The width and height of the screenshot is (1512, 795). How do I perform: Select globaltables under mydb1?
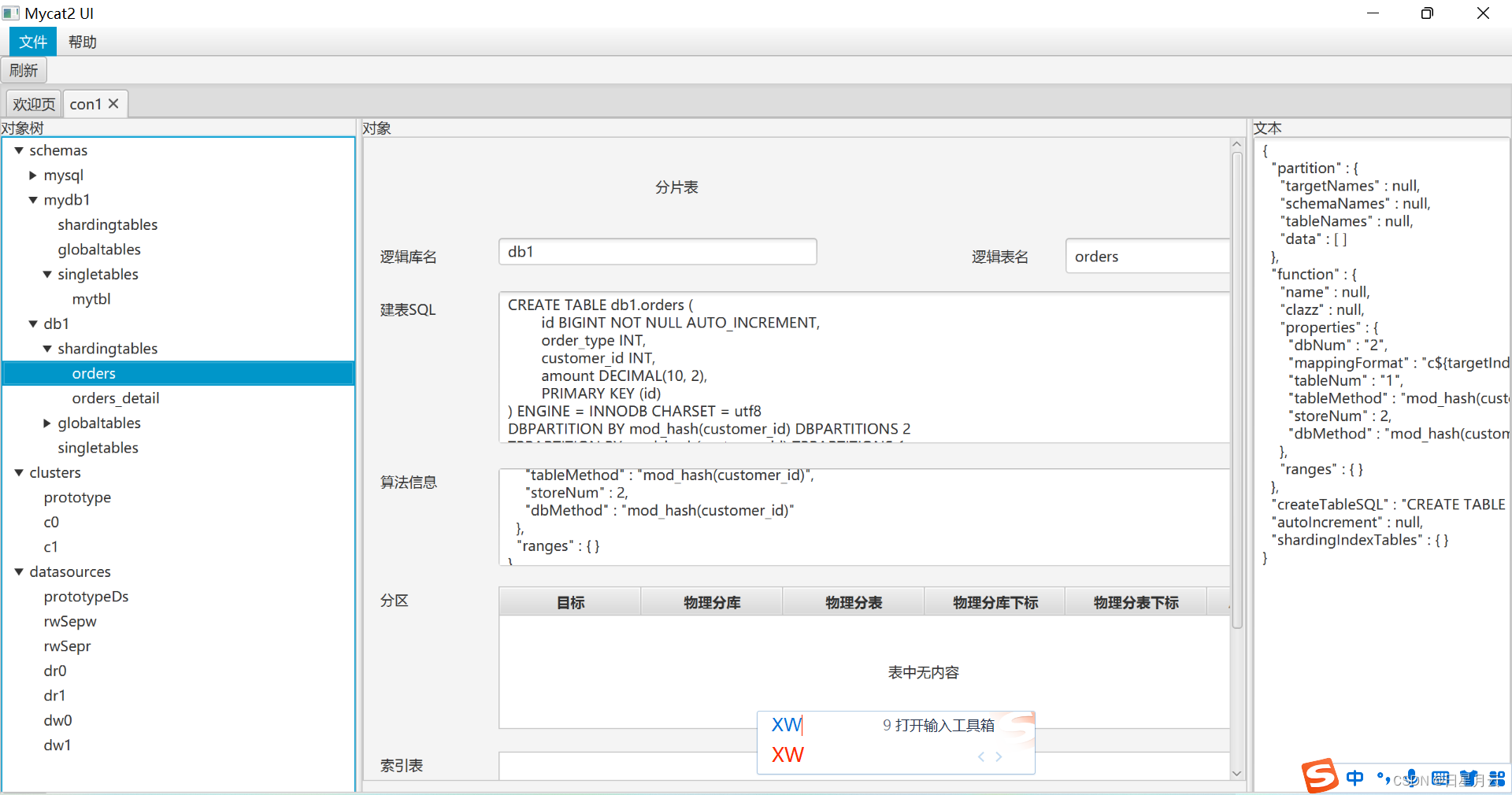(99, 250)
